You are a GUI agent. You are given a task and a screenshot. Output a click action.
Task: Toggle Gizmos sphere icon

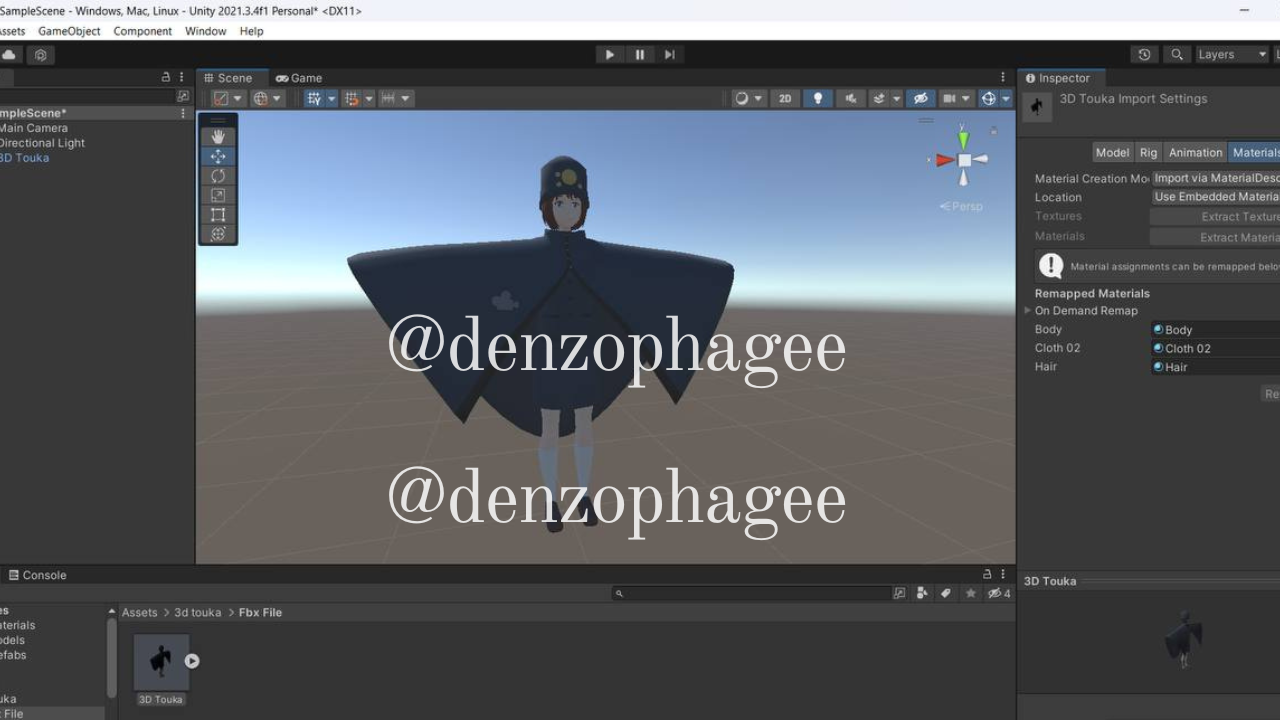[x=989, y=98]
